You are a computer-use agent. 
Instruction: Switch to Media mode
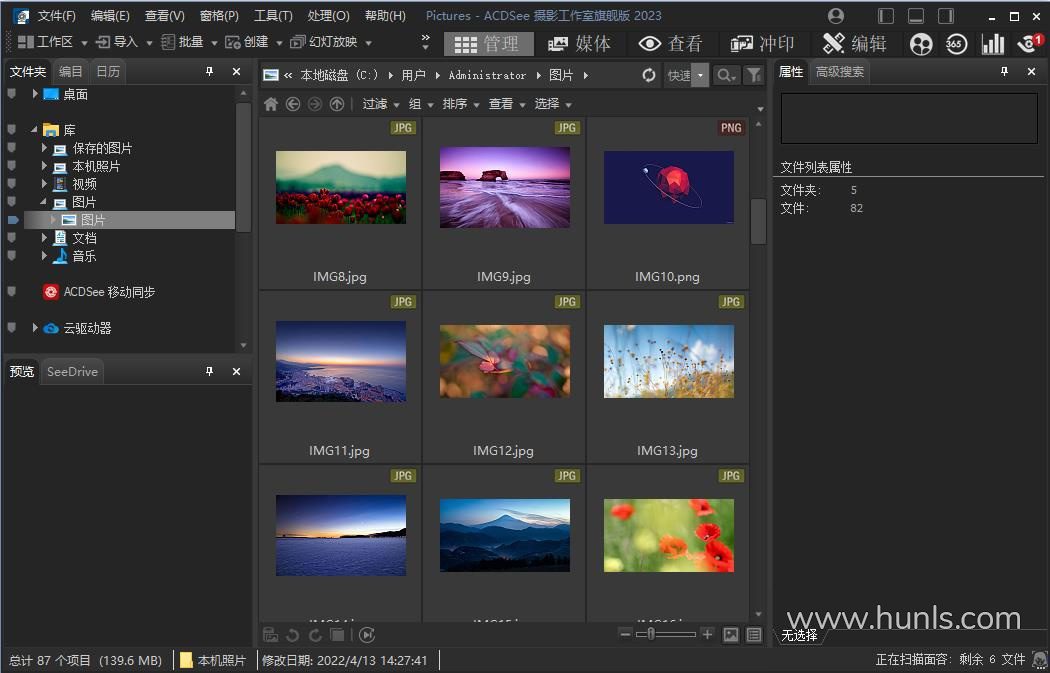[x=579, y=44]
